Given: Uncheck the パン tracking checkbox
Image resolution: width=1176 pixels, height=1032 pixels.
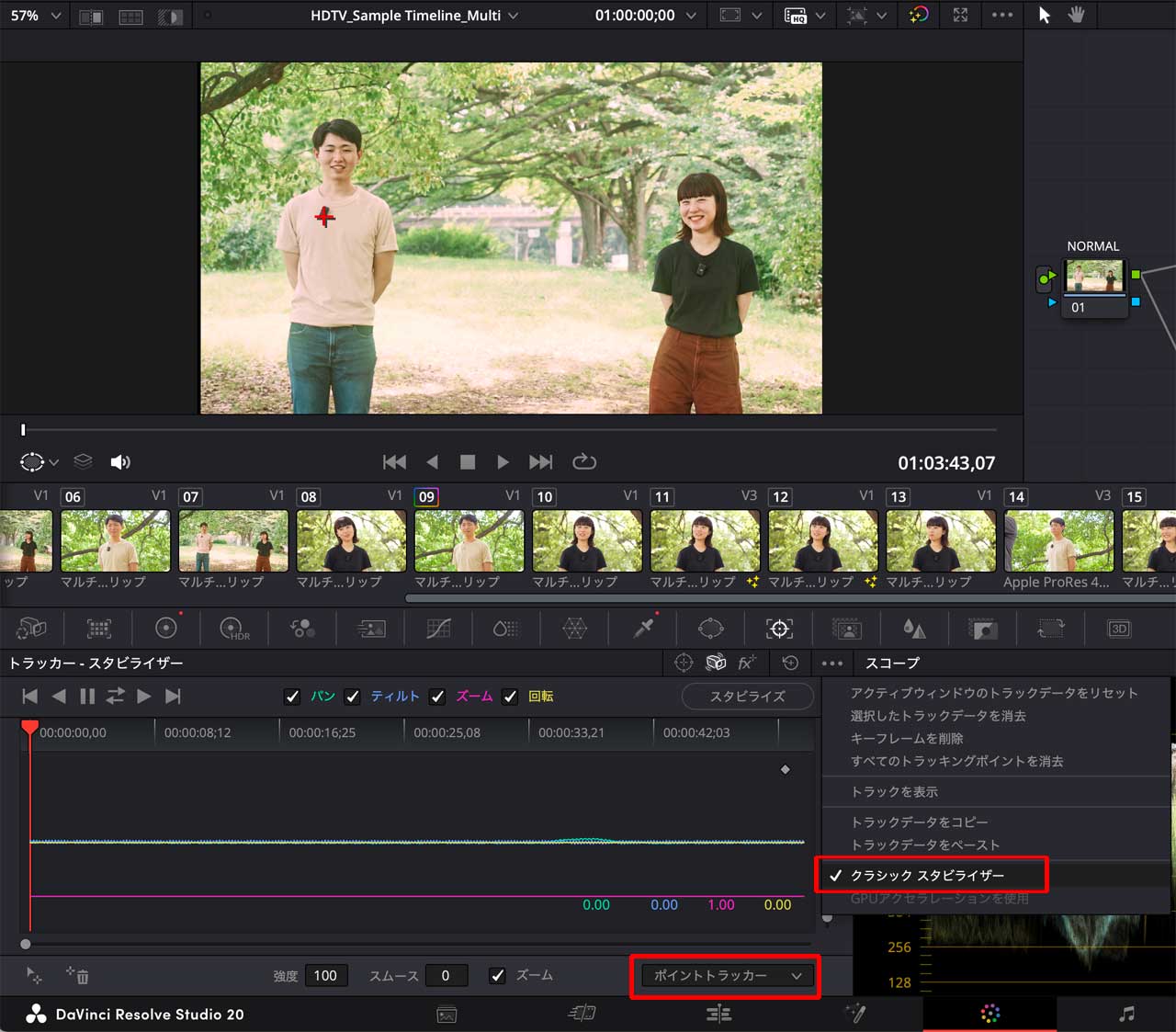Looking at the screenshot, I should tap(292, 697).
